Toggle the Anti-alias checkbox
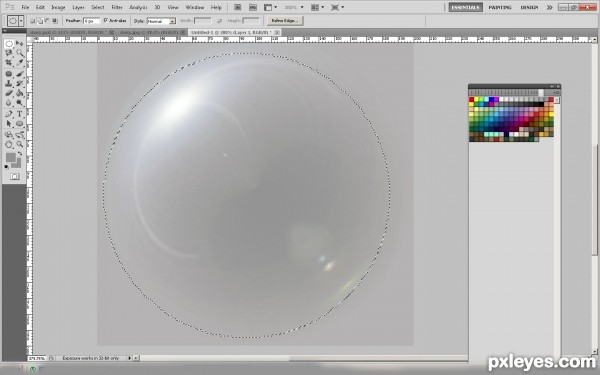Image resolution: width=600 pixels, height=375 pixels. (106, 20)
